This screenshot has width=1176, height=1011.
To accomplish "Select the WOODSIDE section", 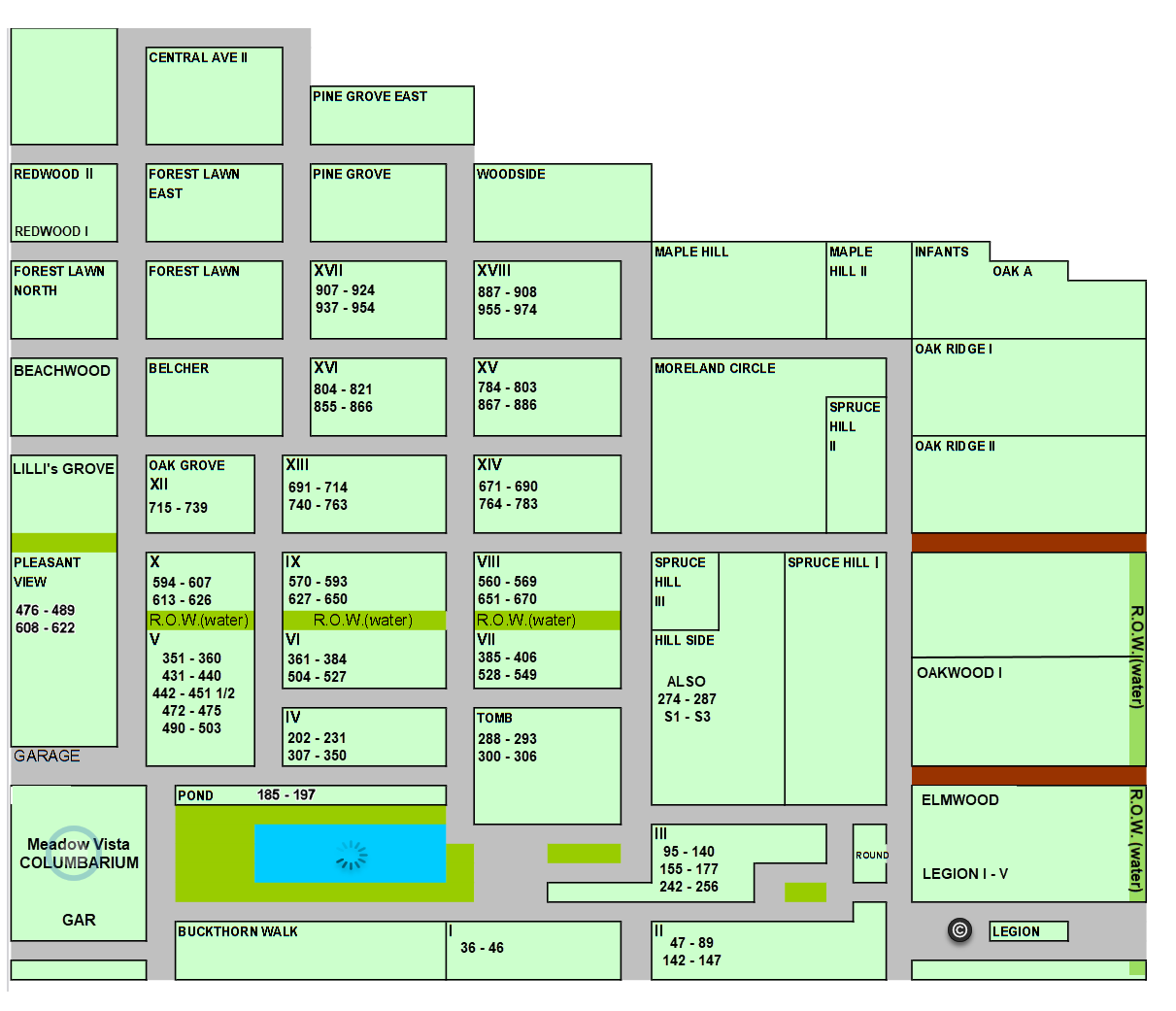I will click(562, 203).
